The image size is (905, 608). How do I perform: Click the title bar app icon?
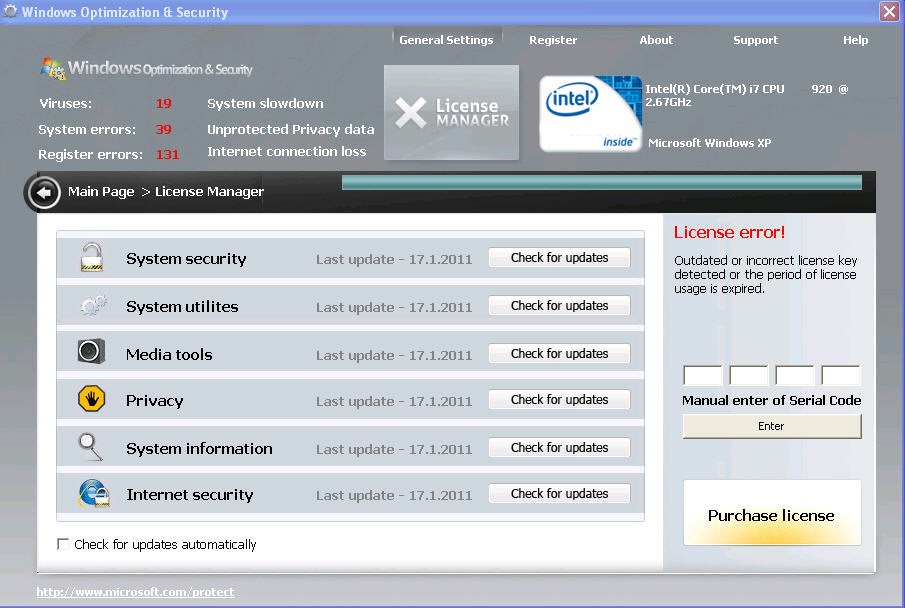point(10,11)
